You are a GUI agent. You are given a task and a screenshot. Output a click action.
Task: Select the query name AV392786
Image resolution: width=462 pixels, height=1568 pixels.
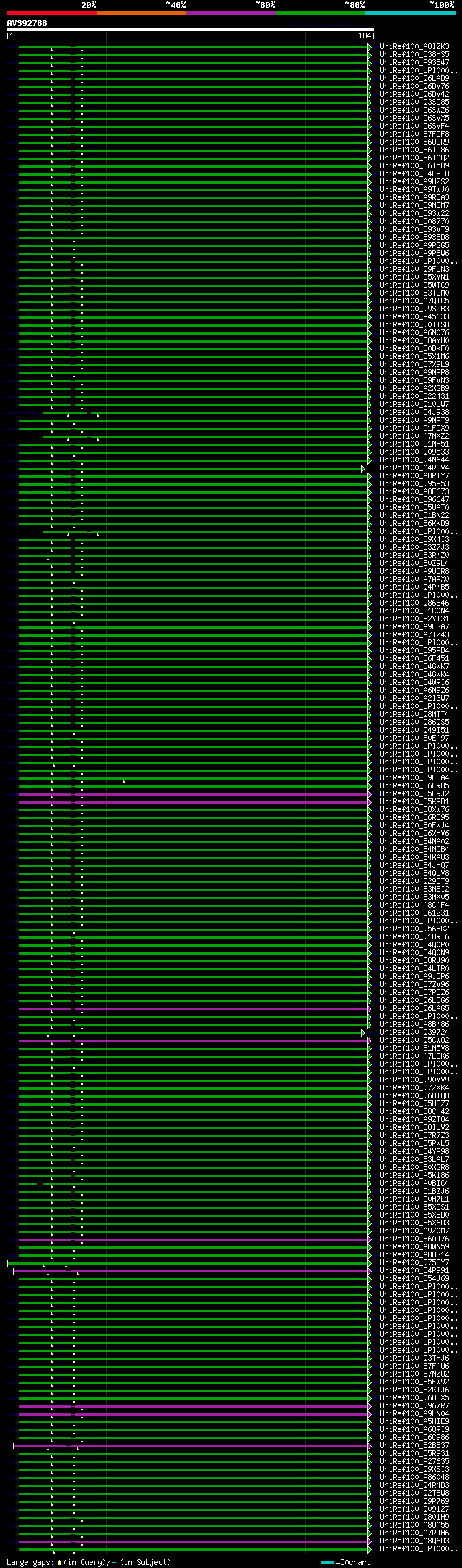point(27,23)
